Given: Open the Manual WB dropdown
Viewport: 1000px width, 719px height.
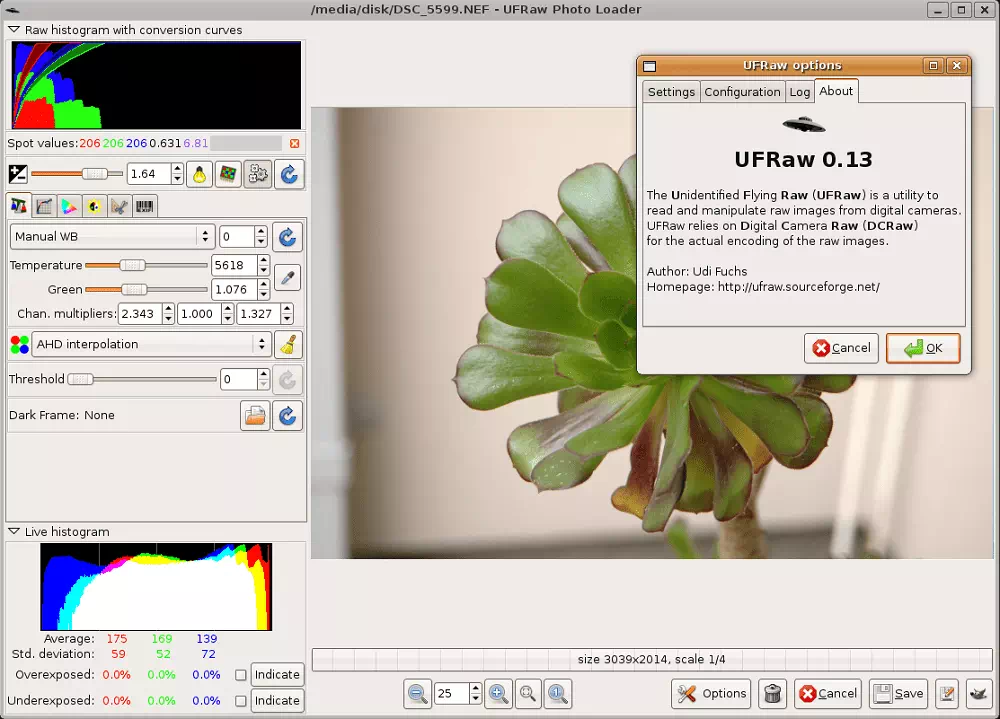Looking at the screenshot, I should pos(113,237).
